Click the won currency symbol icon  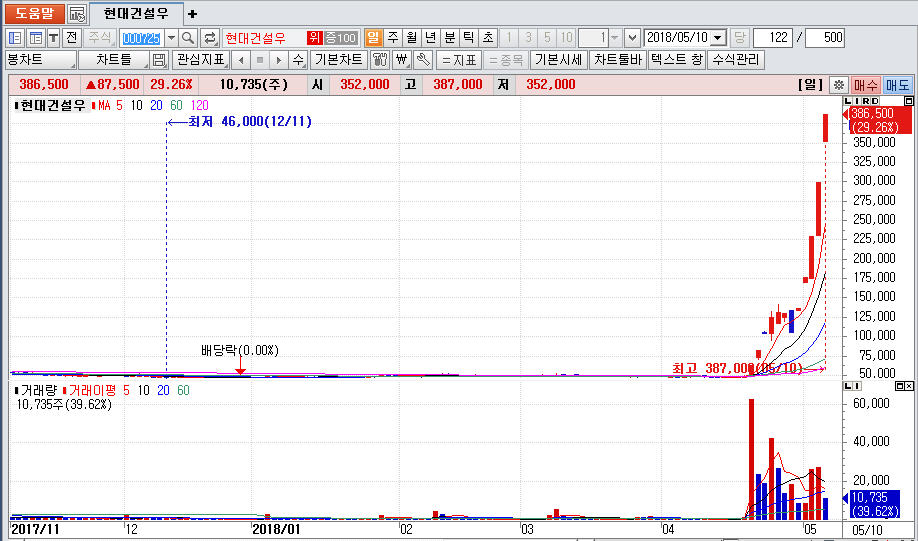(402, 60)
